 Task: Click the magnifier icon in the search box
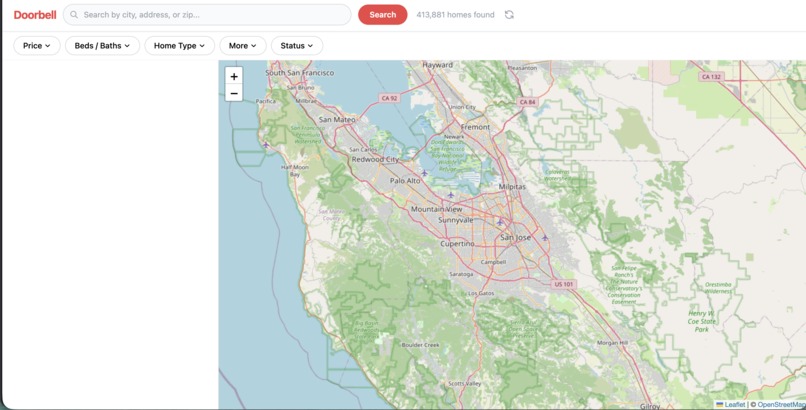pos(75,15)
